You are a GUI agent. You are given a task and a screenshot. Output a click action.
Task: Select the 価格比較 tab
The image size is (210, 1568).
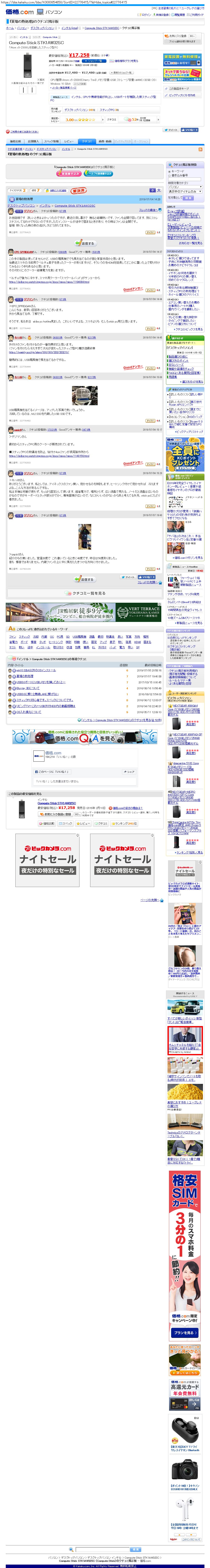(15, 141)
